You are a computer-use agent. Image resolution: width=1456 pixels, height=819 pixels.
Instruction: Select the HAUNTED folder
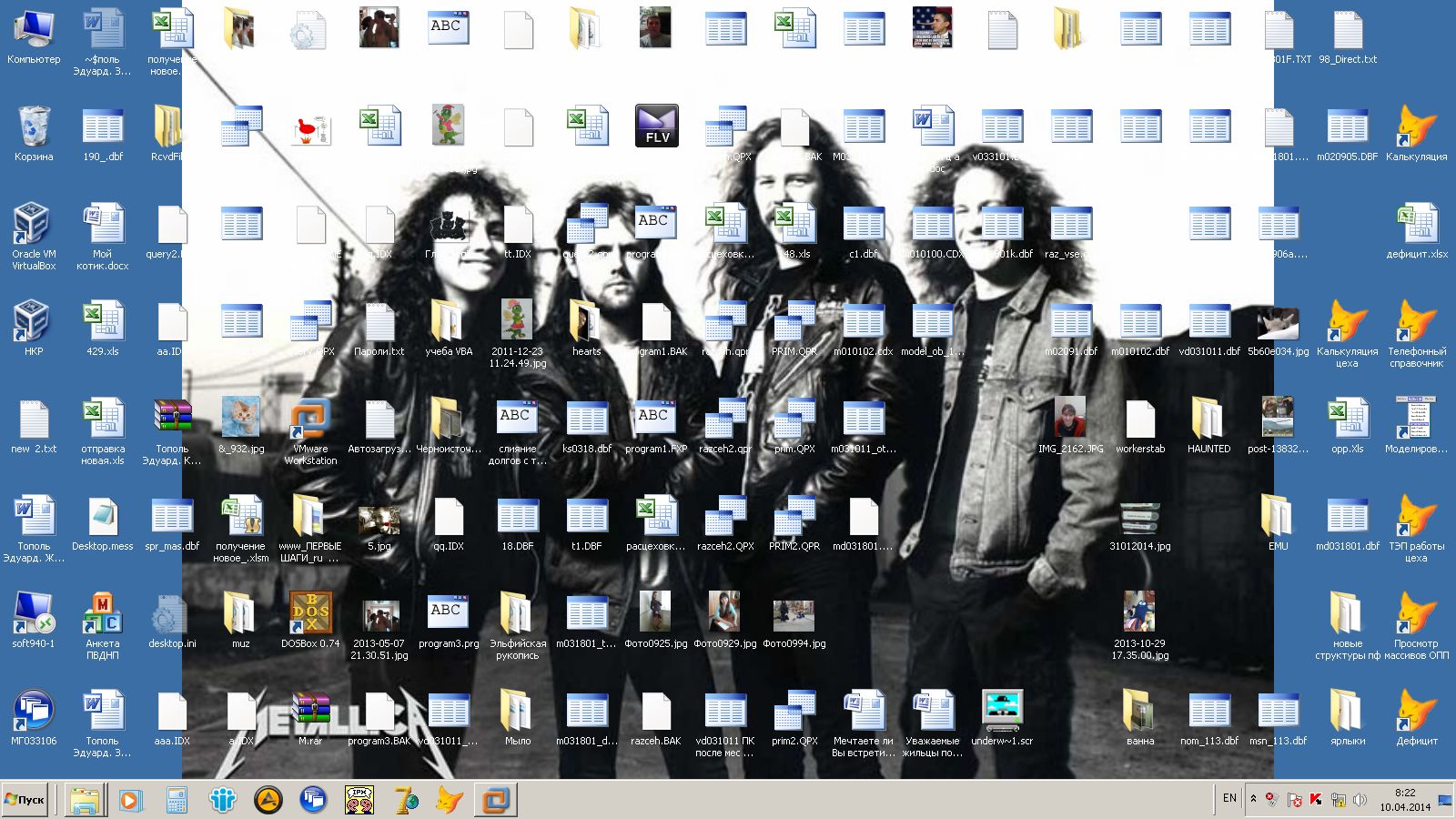(x=1209, y=426)
